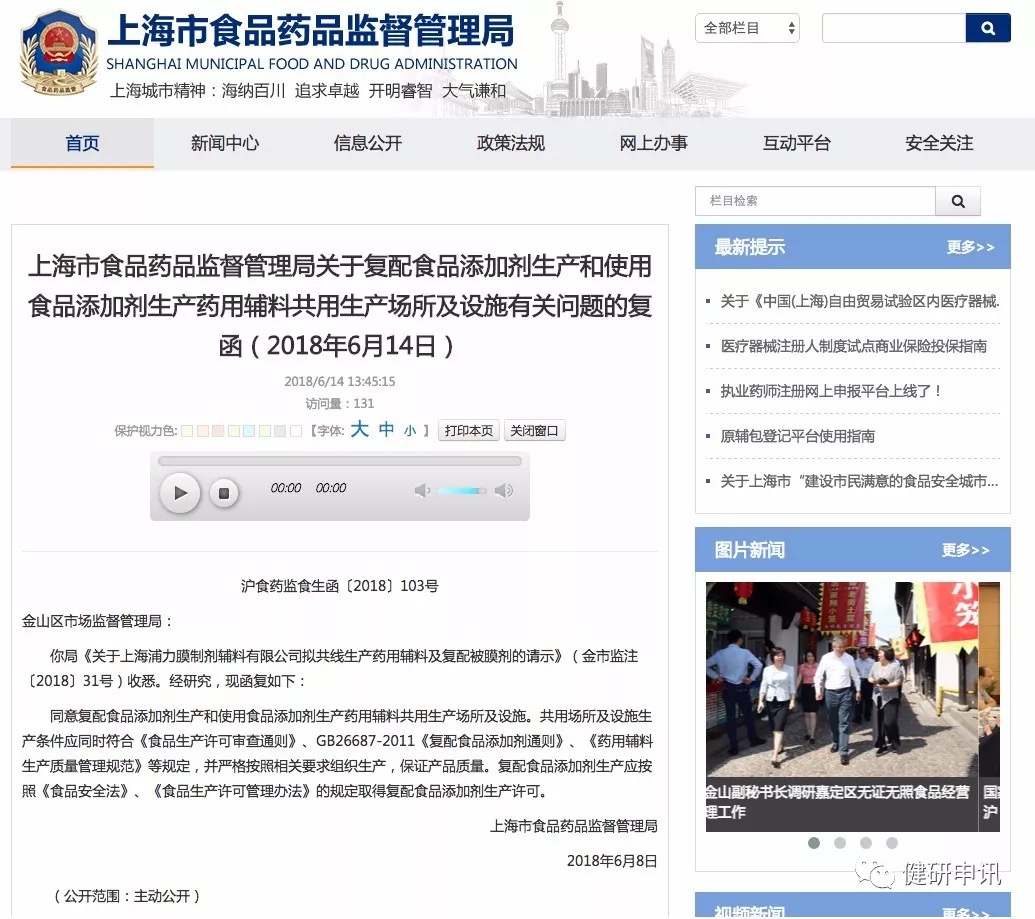The height and width of the screenshot is (919, 1035).
Task: Open the 新闻中心 navigation tab
Action: [x=225, y=143]
